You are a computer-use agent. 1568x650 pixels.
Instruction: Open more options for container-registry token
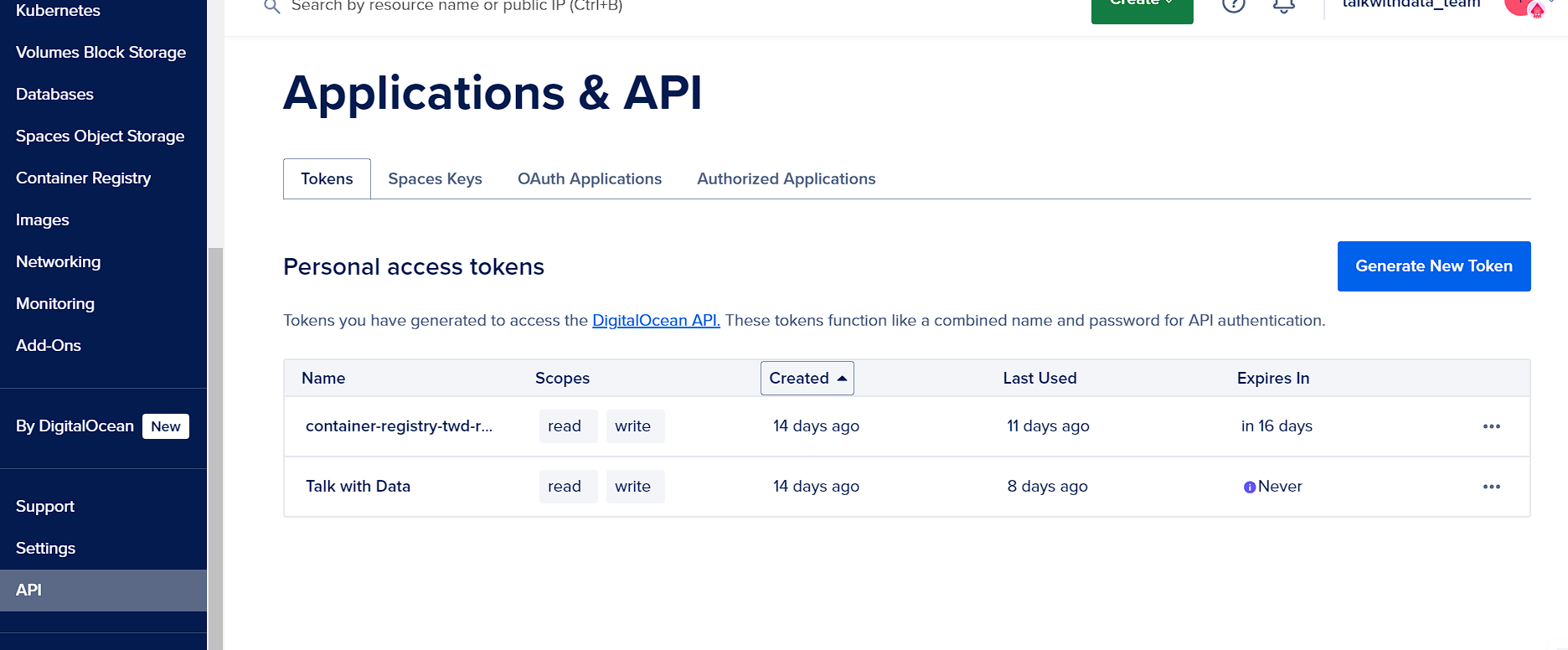coord(1492,426)
